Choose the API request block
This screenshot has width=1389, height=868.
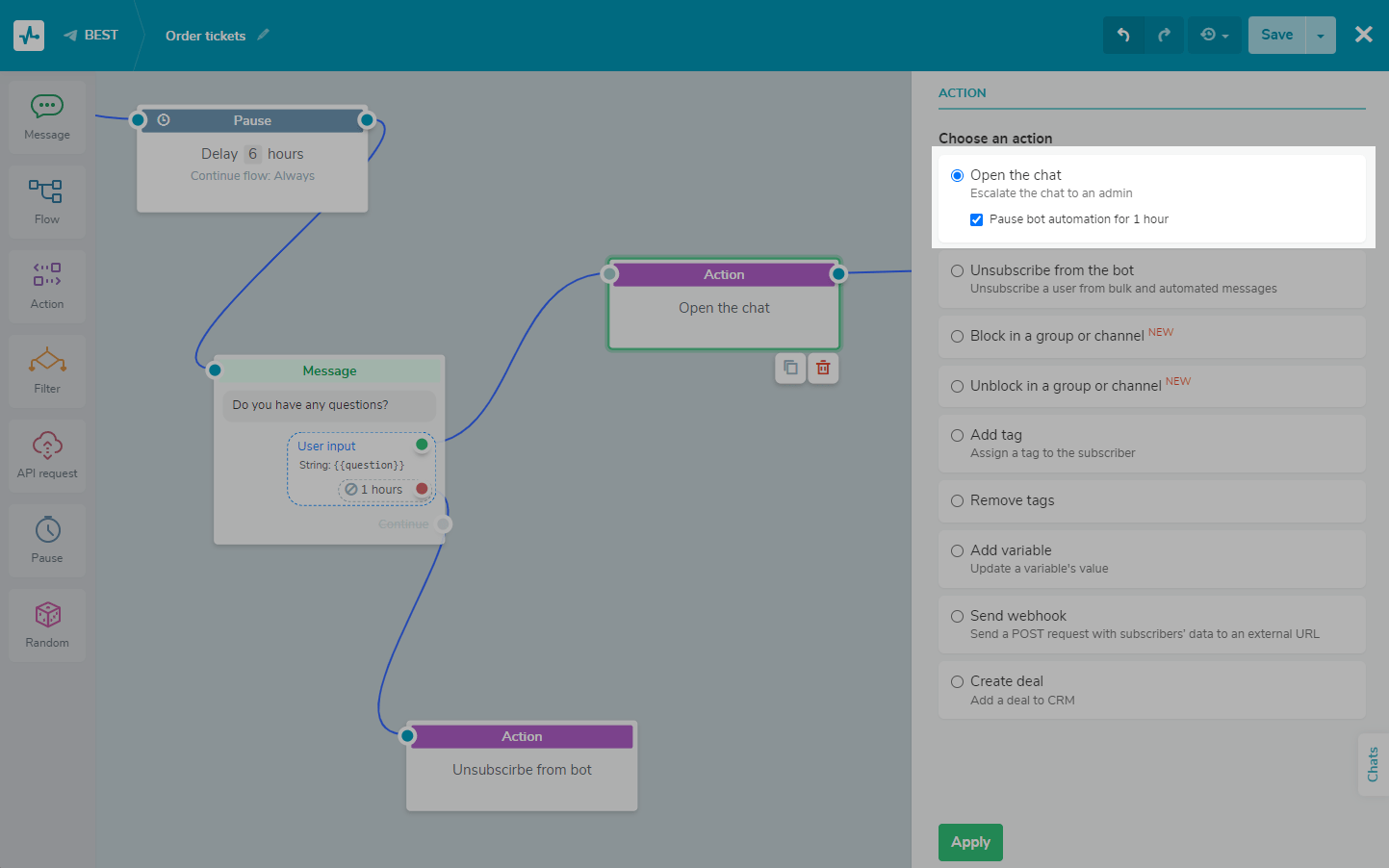coord(47,455)
